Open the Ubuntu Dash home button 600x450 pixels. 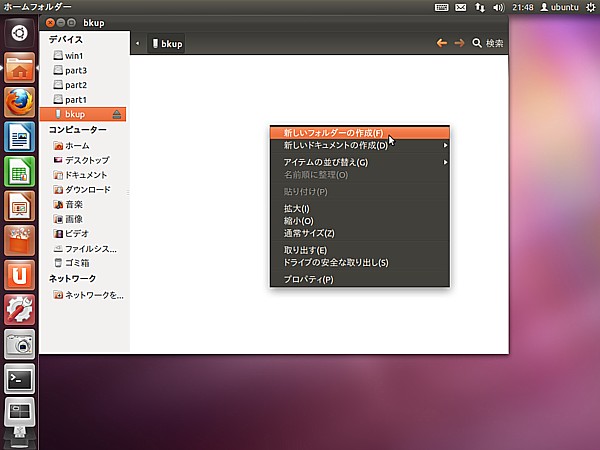[19, 33]
